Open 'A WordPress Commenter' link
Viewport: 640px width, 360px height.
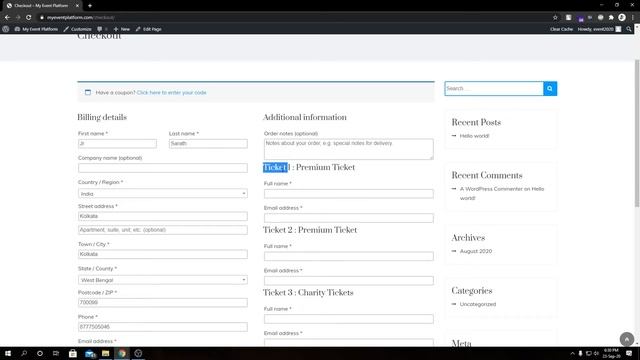click(491, 189)
